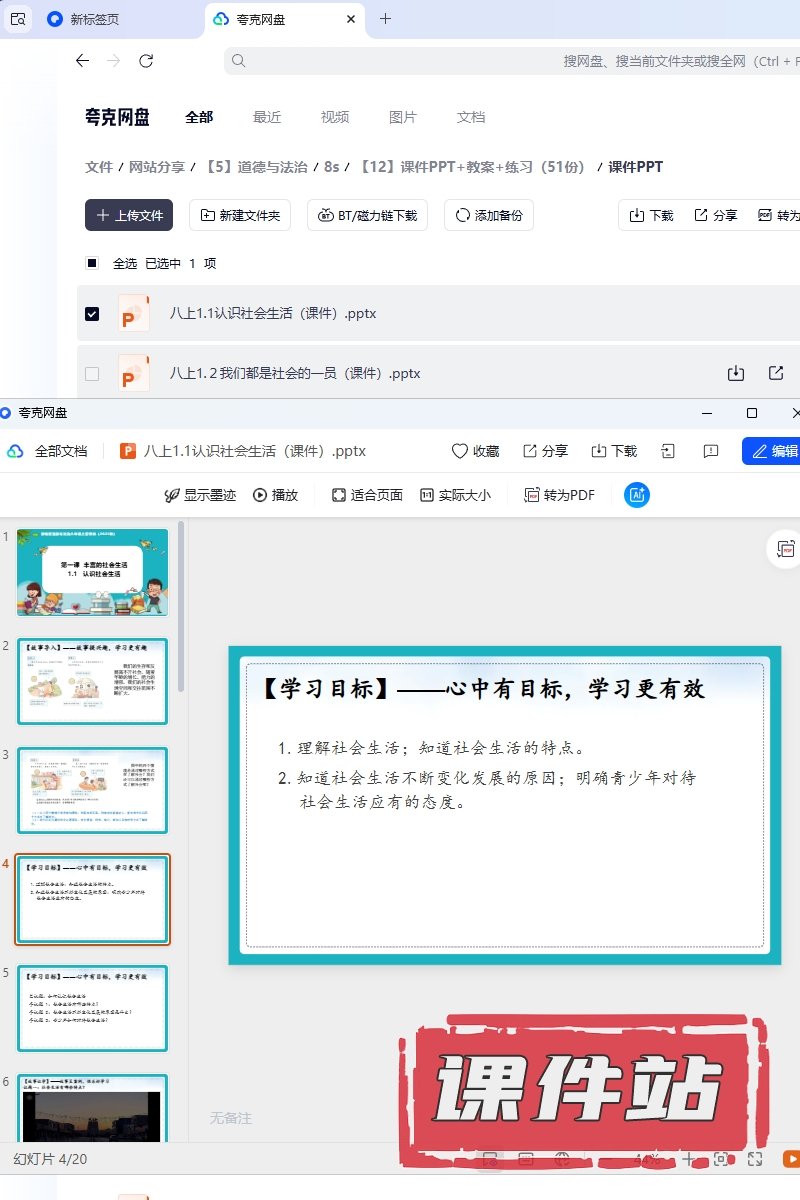
Task: Click the blue 编辑 edit button
Action: [772, 451]
